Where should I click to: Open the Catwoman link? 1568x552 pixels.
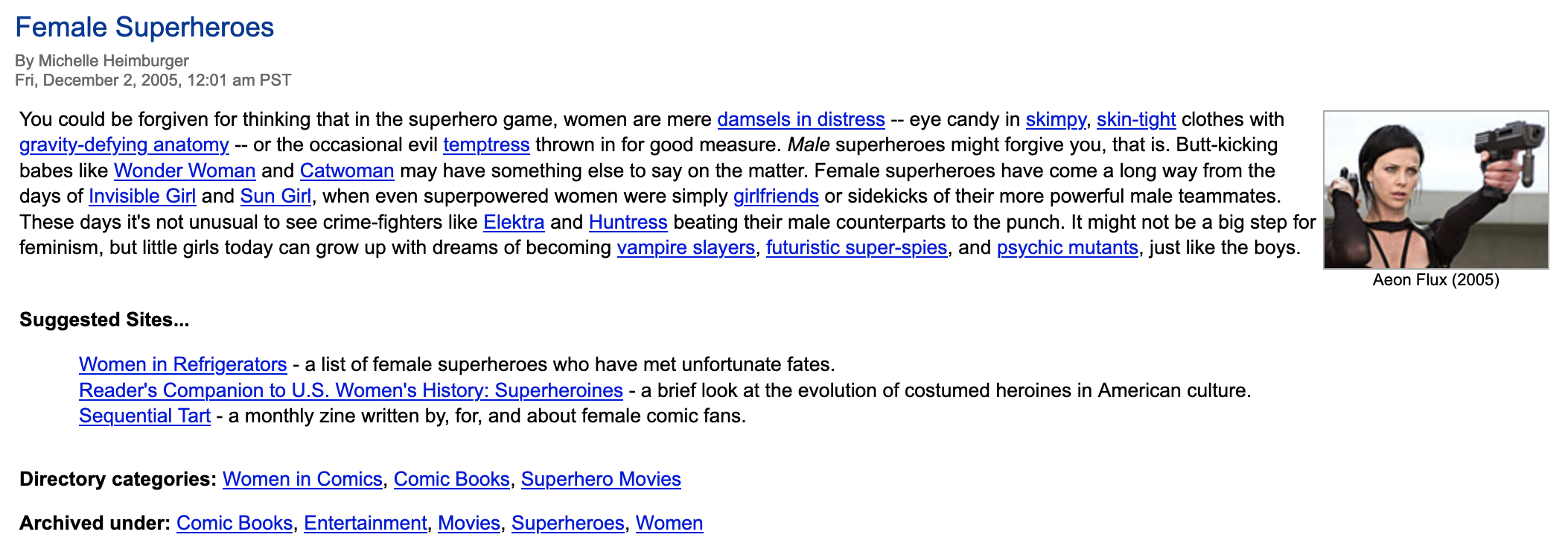(x=347, y=171)
